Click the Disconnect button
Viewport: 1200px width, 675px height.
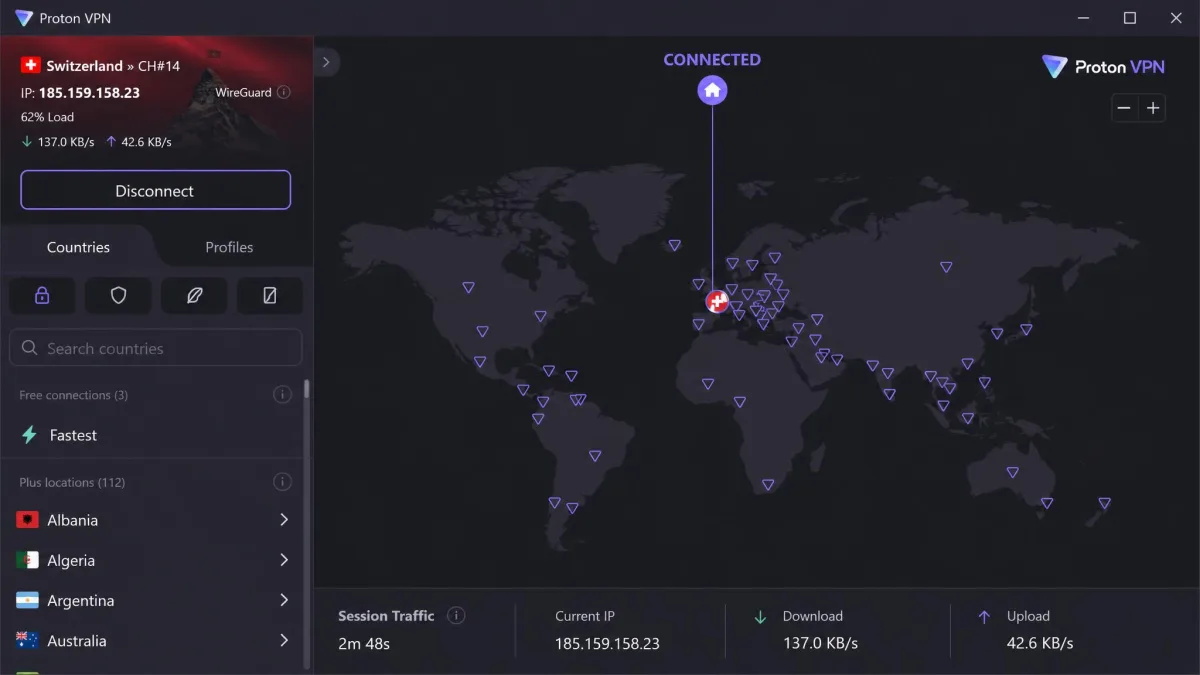click(x=155, y=190)
